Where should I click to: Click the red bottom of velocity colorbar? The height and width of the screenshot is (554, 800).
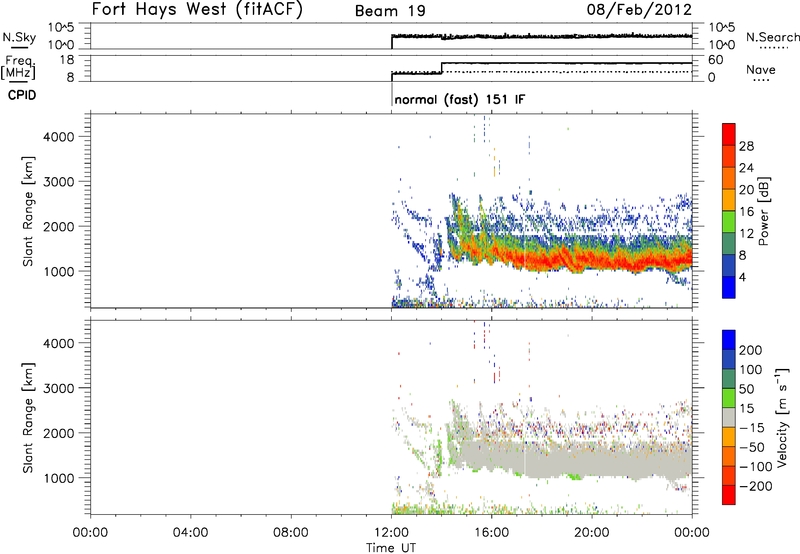729,495
